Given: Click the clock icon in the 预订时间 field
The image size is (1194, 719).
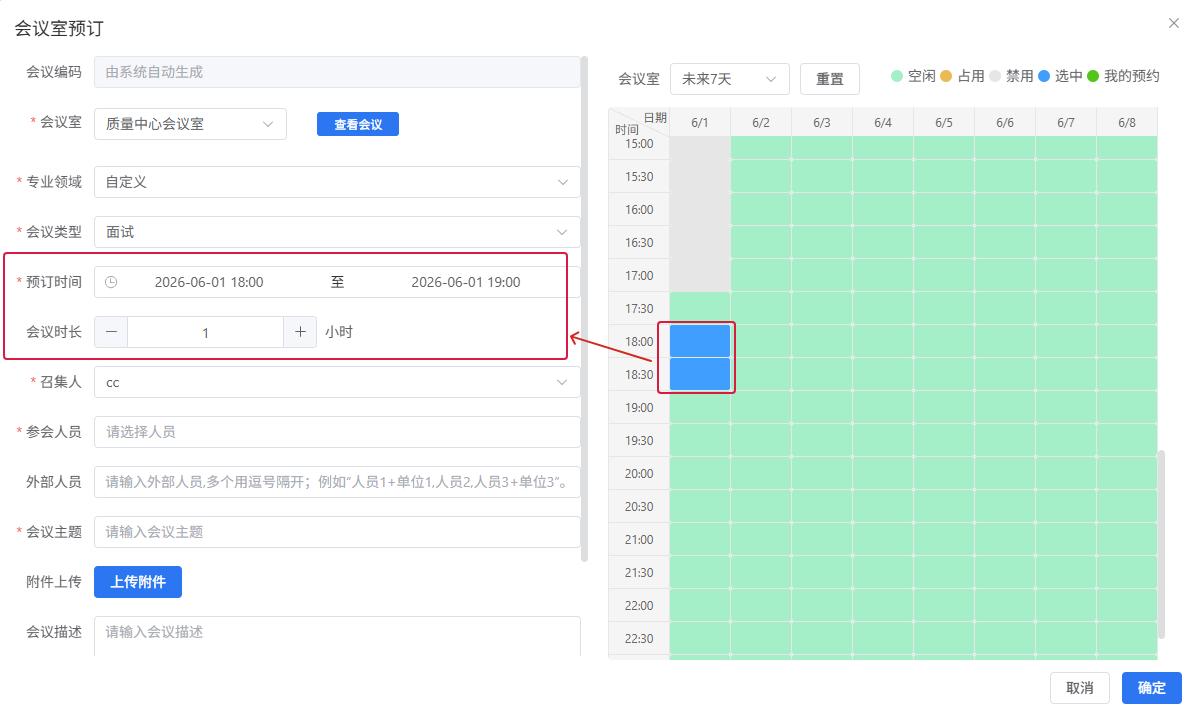Looking at the screenshot, I should pyautogui.click(x=111, y=282).
